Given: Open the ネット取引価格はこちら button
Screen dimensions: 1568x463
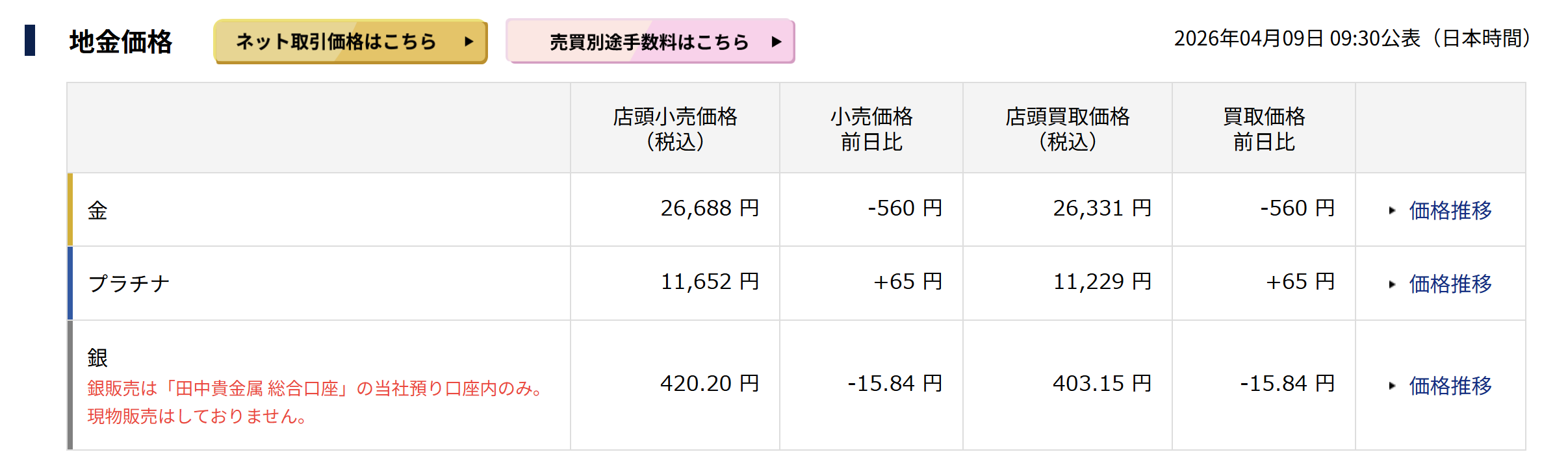Looking at the screenshot, I should (x=350, y=42).
